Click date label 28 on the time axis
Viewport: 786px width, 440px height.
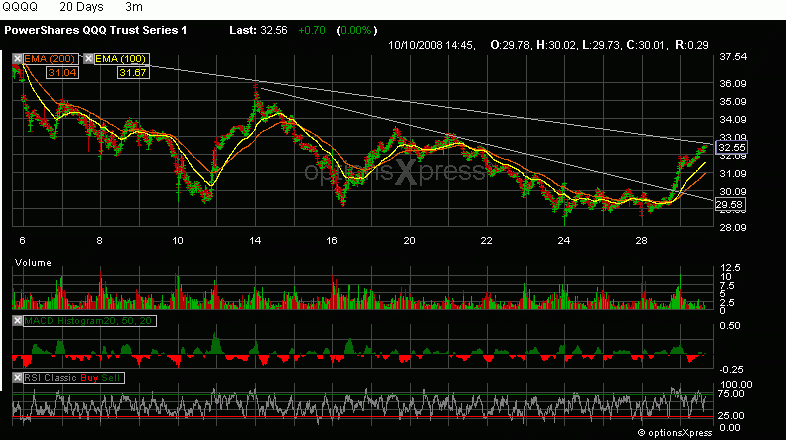click(x=642, y=241)
